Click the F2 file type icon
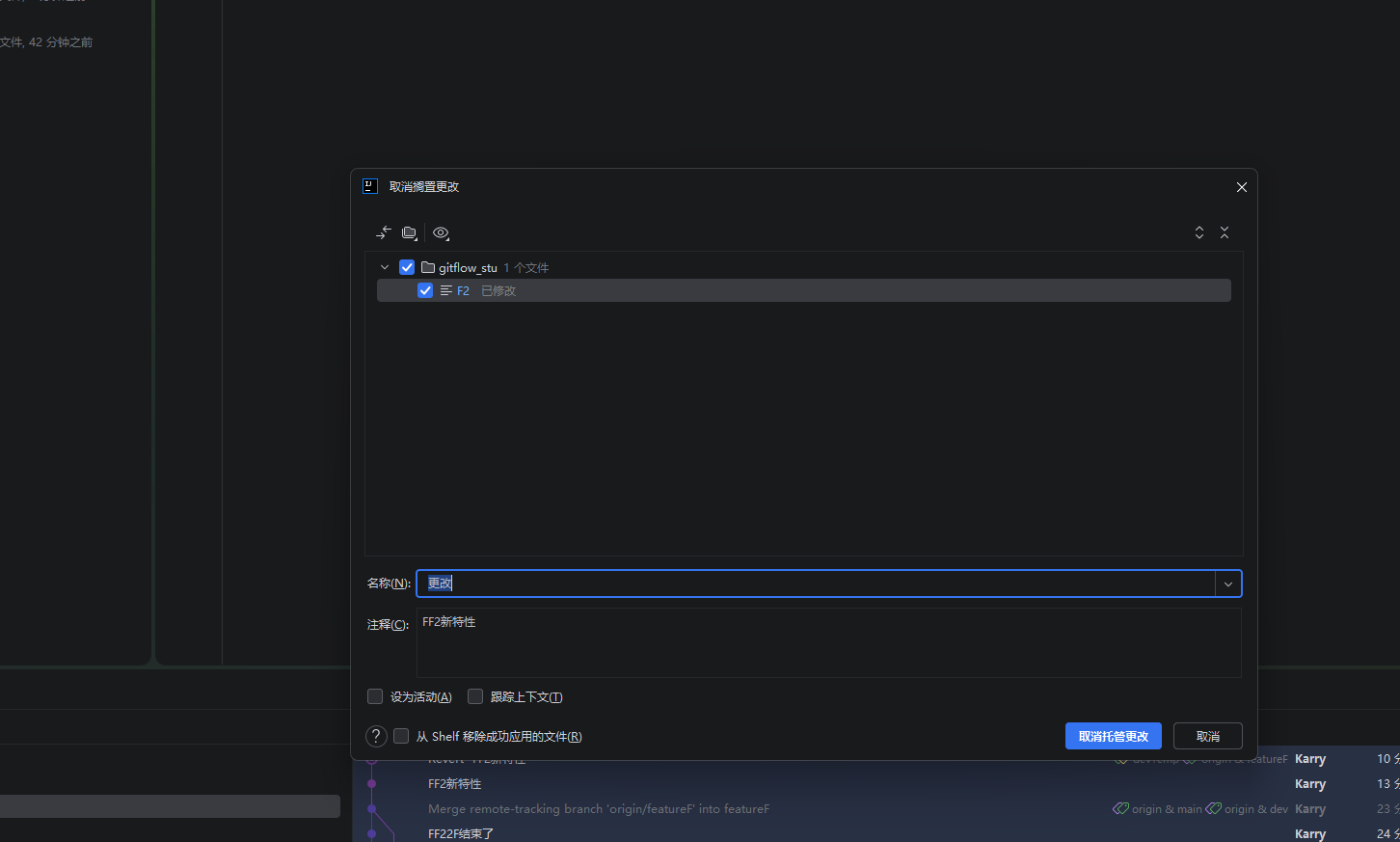Image resolution: width=1400 pixels, height=842 pixels. point(446,290)
